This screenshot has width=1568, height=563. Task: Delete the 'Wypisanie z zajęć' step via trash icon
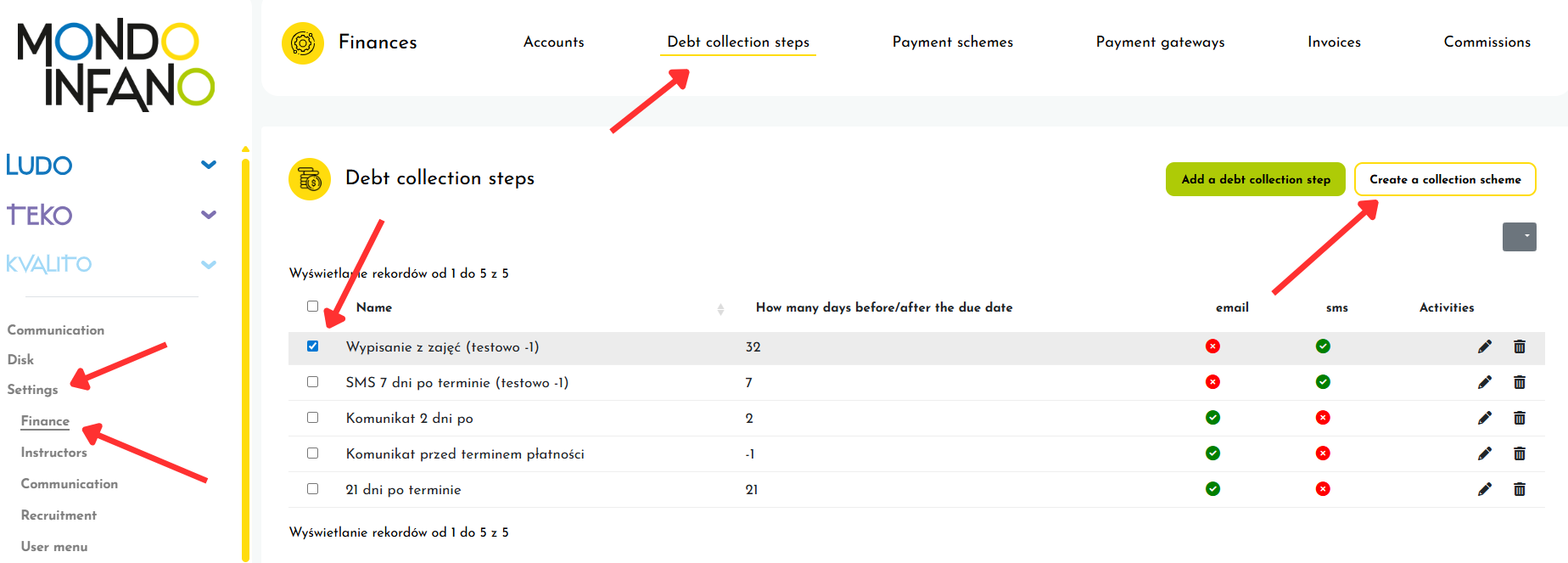(x=1519, y=346)
